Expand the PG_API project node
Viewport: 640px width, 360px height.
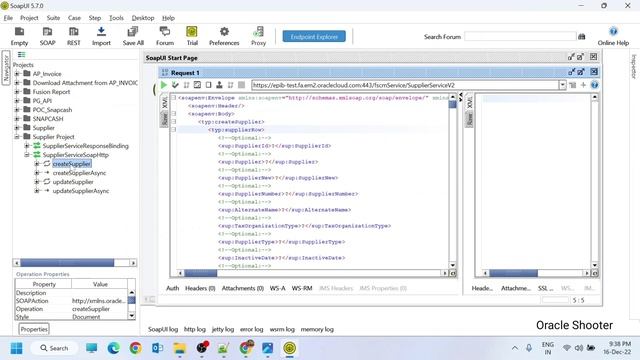(17, 101)
